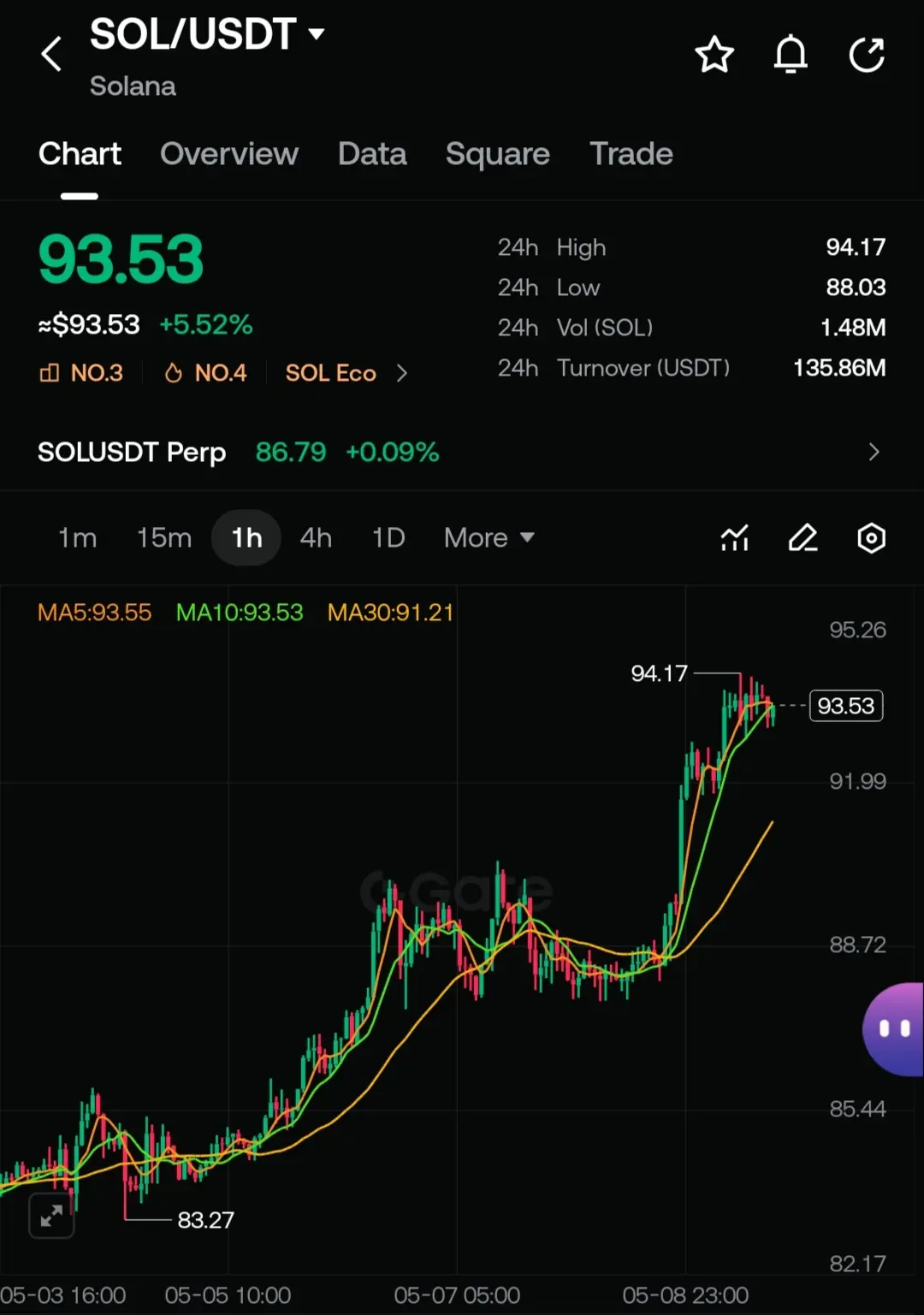The height and width of the screenshot is (1315, 924).
Task: Open the SOL Eco tag
Action: pos(331,373)
